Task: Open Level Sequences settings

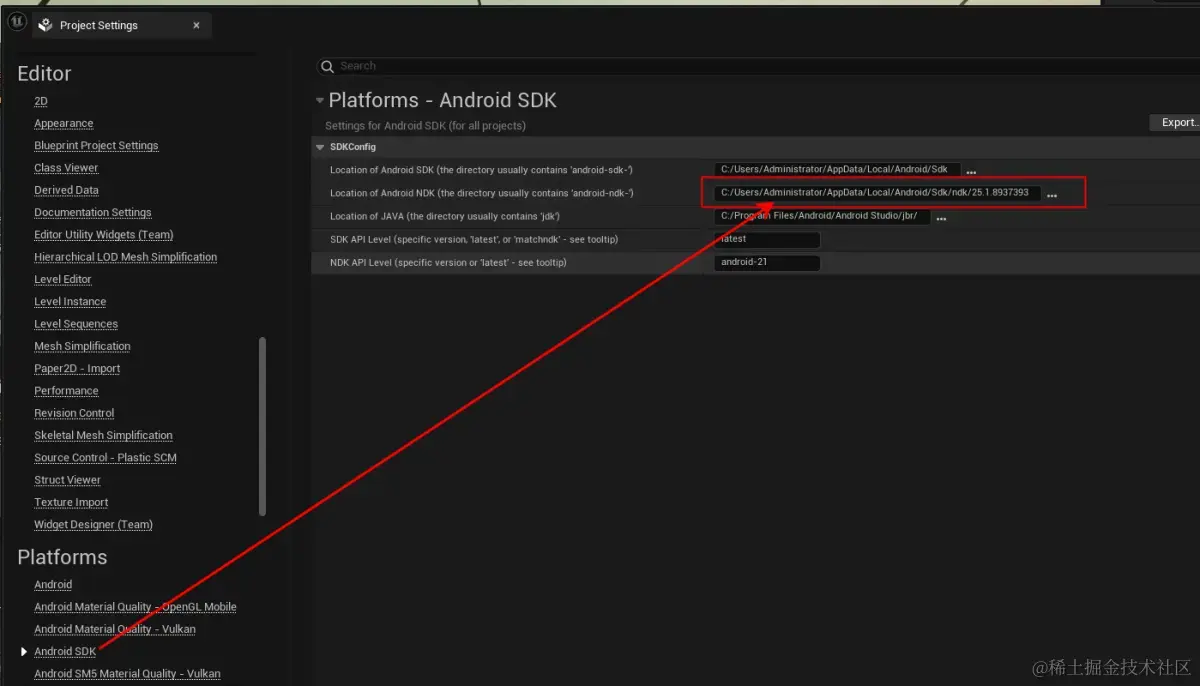Action: click(76, 324)
